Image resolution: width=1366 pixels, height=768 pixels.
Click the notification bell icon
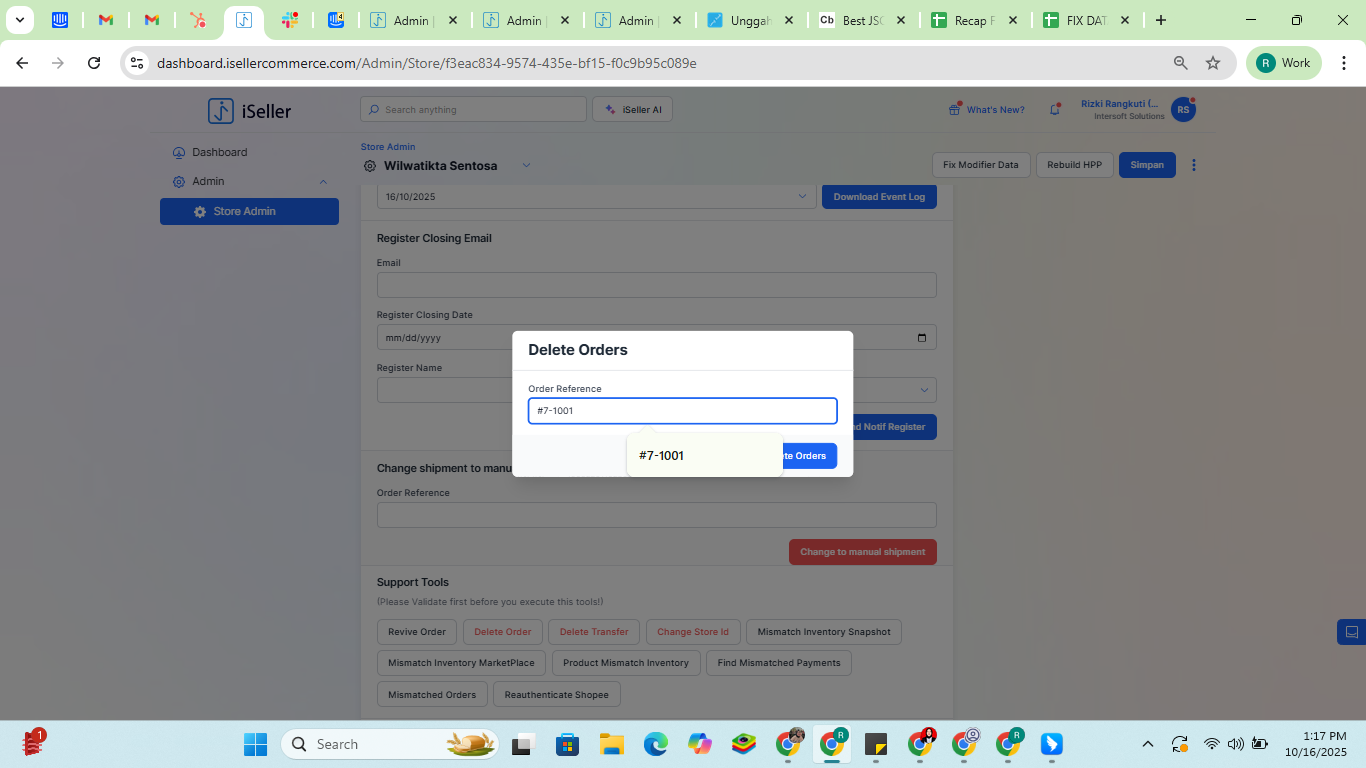(x=1054, y=110)
